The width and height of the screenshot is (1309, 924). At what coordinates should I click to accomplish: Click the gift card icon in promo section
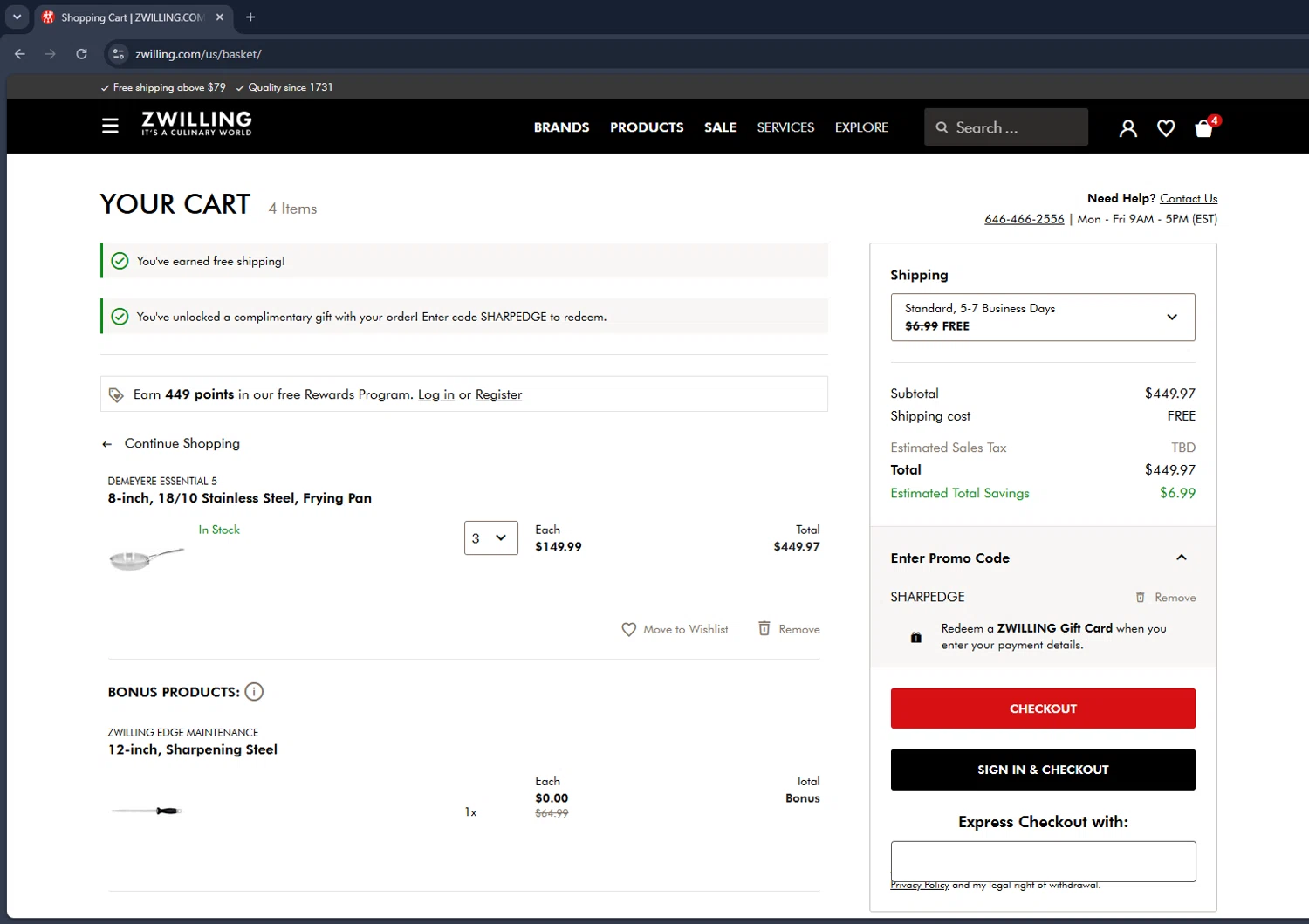[915, 637]
